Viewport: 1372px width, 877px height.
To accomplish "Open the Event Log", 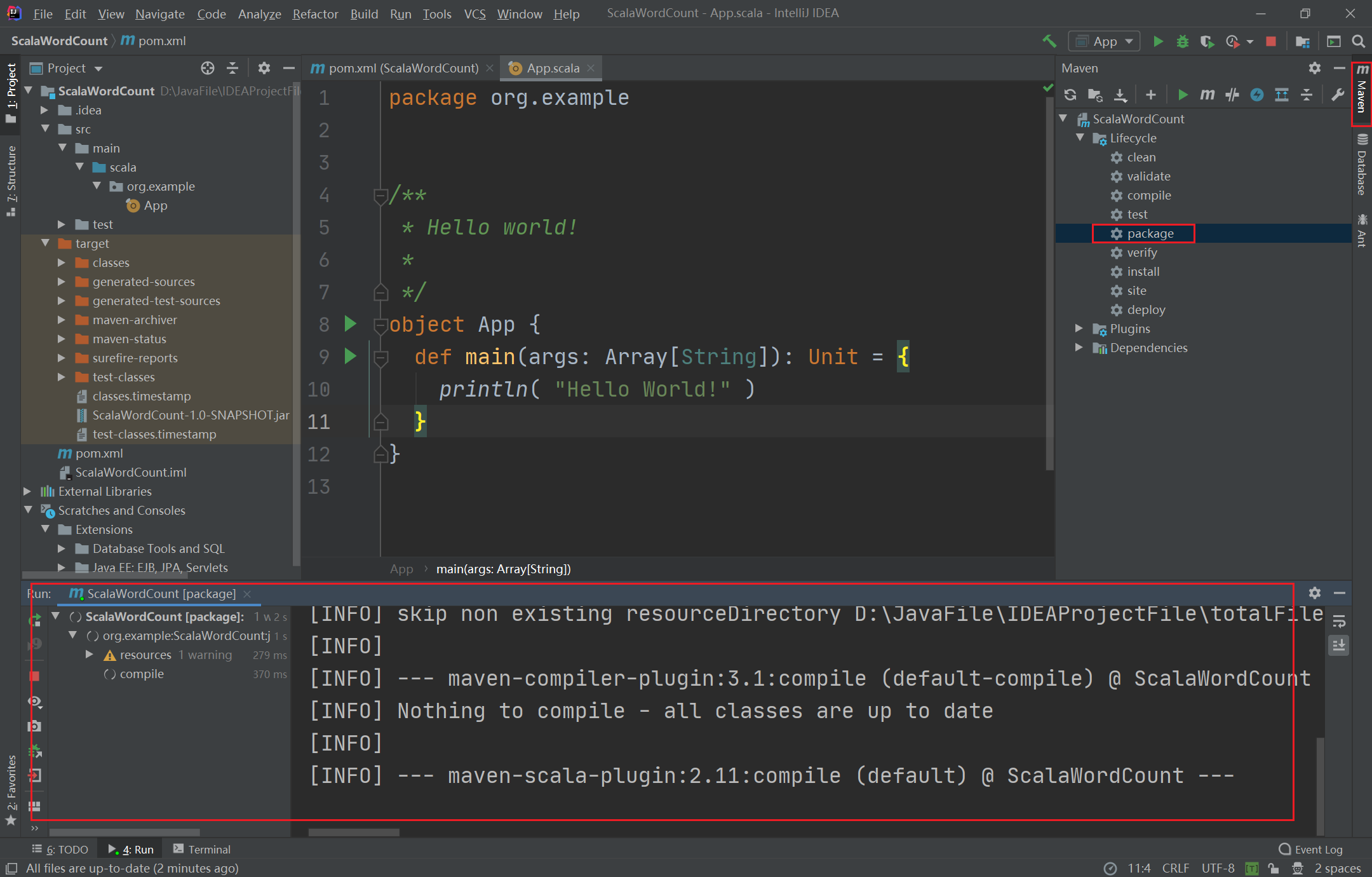I will (x=1310, y=849).
